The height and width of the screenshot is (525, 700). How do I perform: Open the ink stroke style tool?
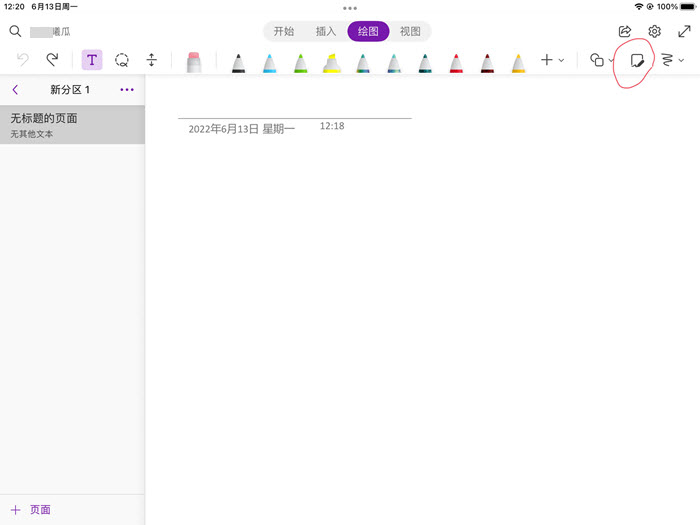[x=667, y=60]
